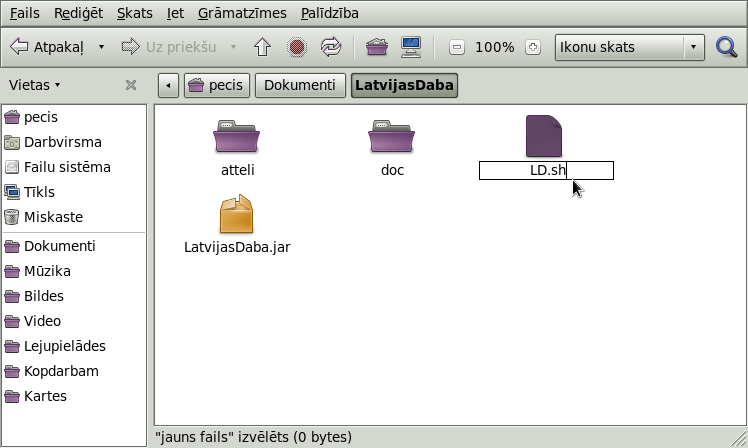Click the window resize grip corner
This screenshot has width=748, height=448.
739,439
